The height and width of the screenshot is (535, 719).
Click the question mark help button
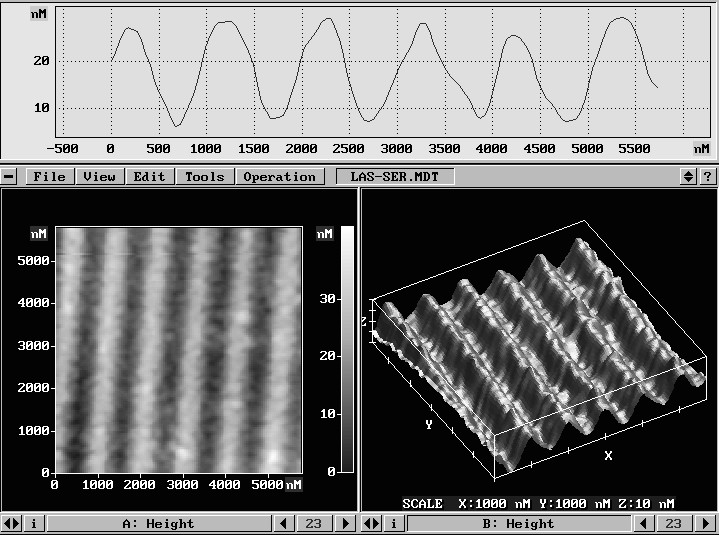tap(707, 177)
